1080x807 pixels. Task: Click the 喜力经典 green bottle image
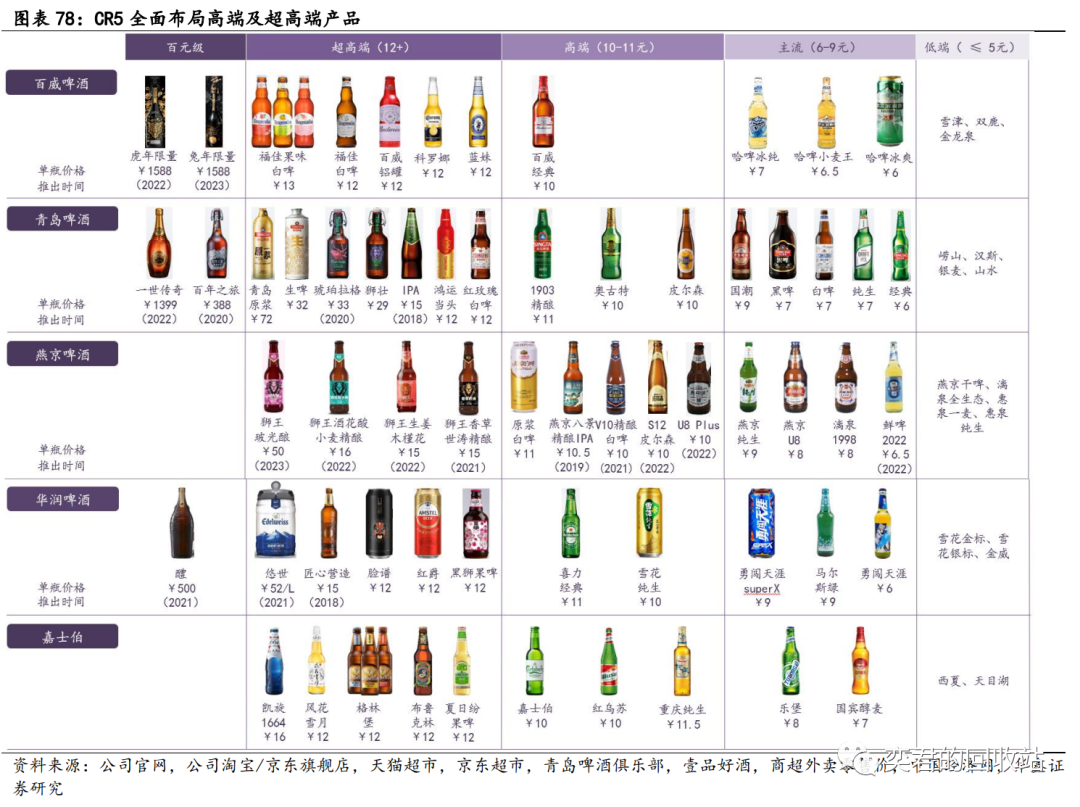point(570,523)
